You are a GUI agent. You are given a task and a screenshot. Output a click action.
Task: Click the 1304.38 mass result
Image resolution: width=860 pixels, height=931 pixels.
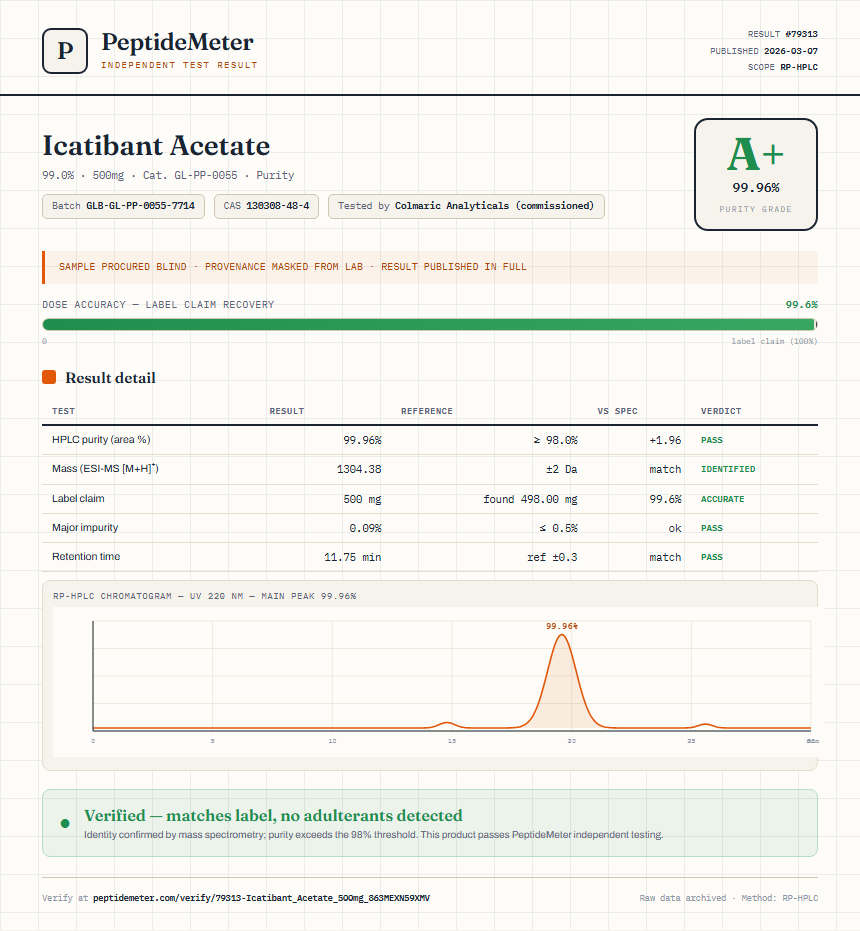click(x=359, y=469)
